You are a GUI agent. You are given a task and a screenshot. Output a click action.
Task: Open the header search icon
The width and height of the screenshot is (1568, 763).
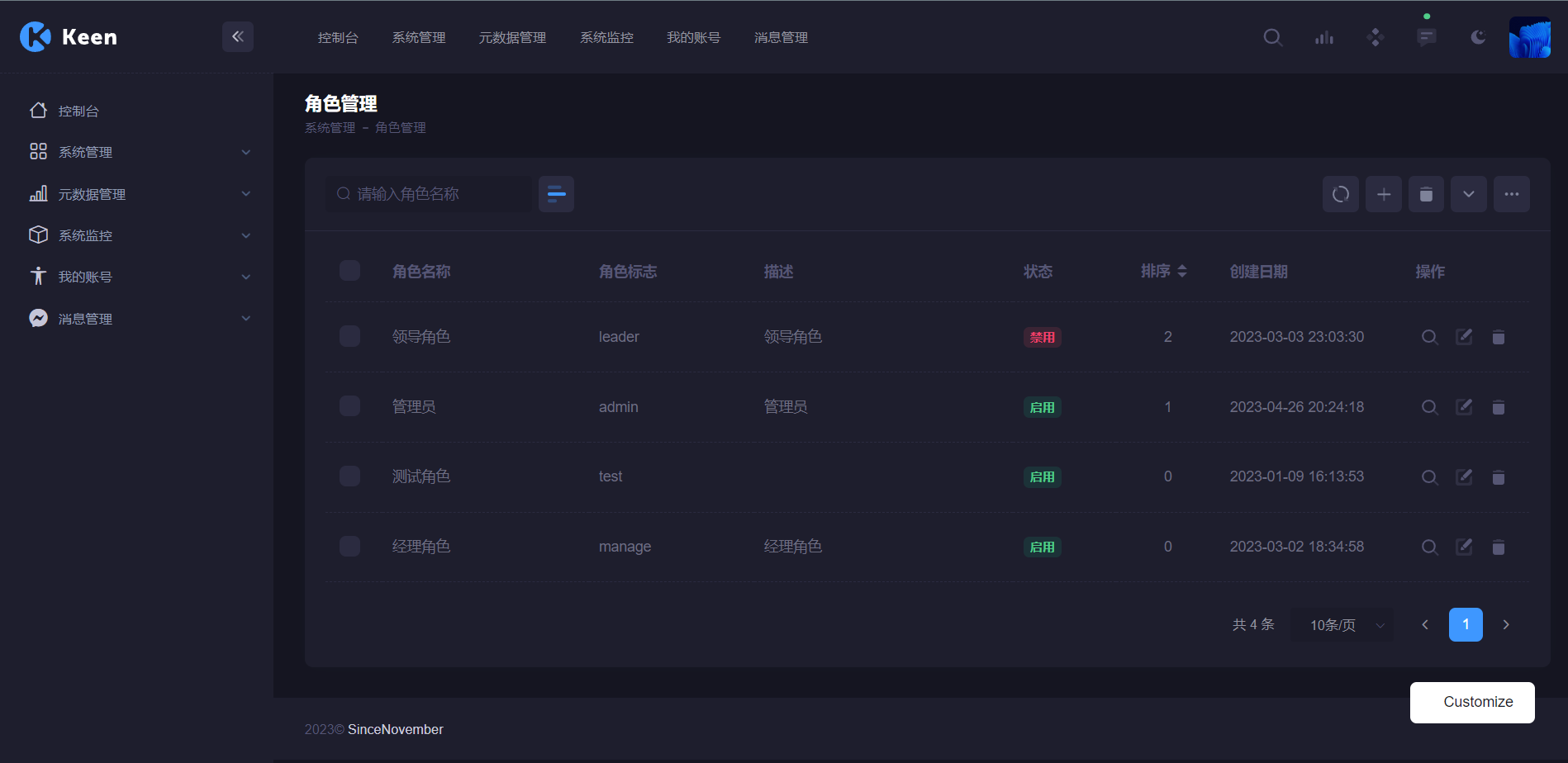pos(1272,37)
